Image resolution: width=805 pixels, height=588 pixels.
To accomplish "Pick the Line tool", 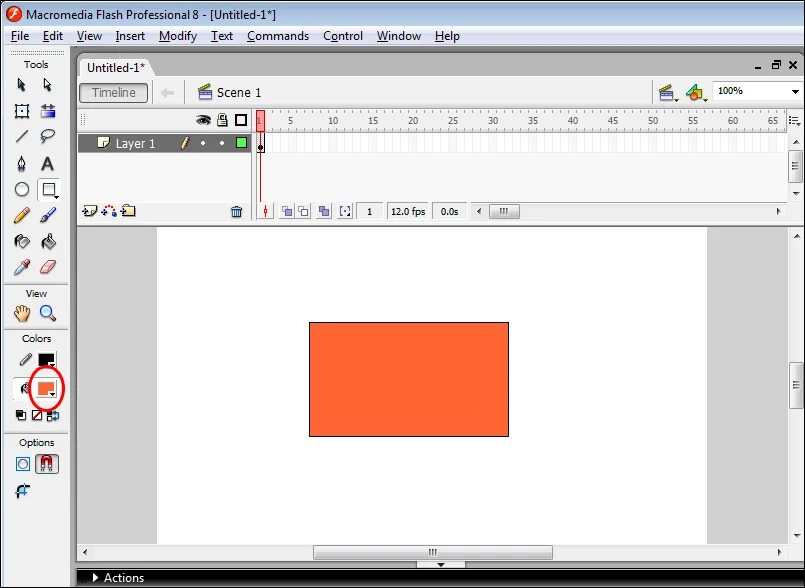I will coord(22,136).
